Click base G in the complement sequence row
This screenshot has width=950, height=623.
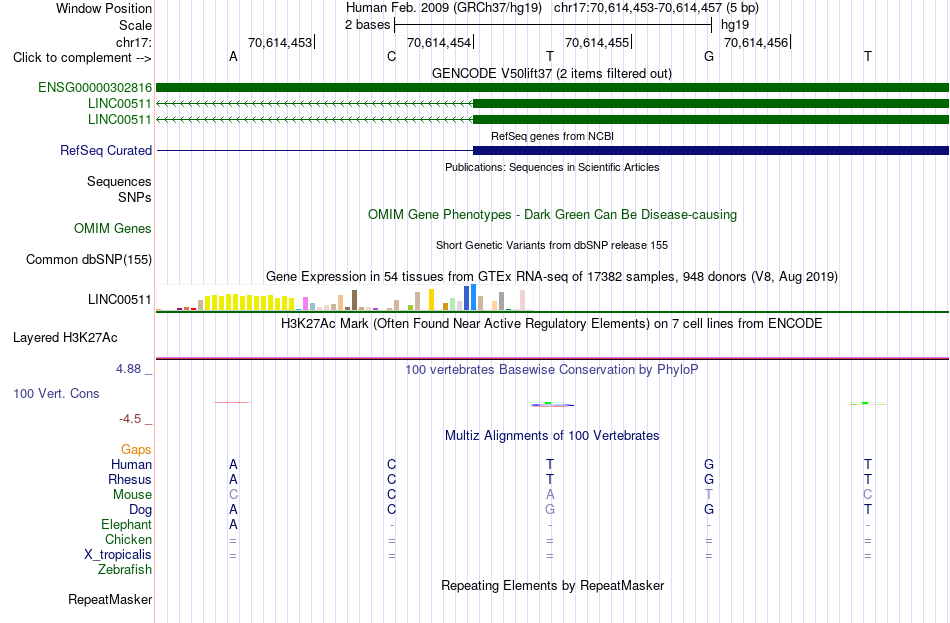click(x=709, y=56)
